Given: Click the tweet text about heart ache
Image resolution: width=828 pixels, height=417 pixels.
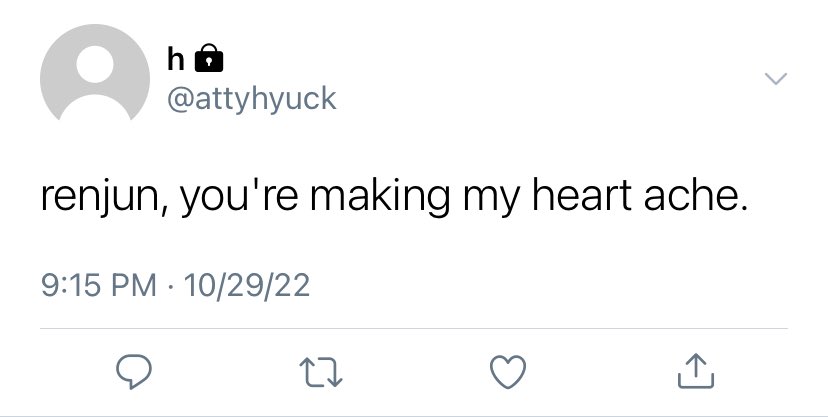Looking at the screenshot, I should pyautogui.click(x=394, y=196).
